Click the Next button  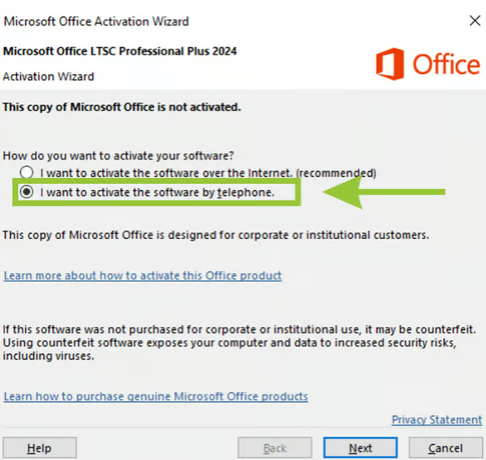(x=360, y=448)
